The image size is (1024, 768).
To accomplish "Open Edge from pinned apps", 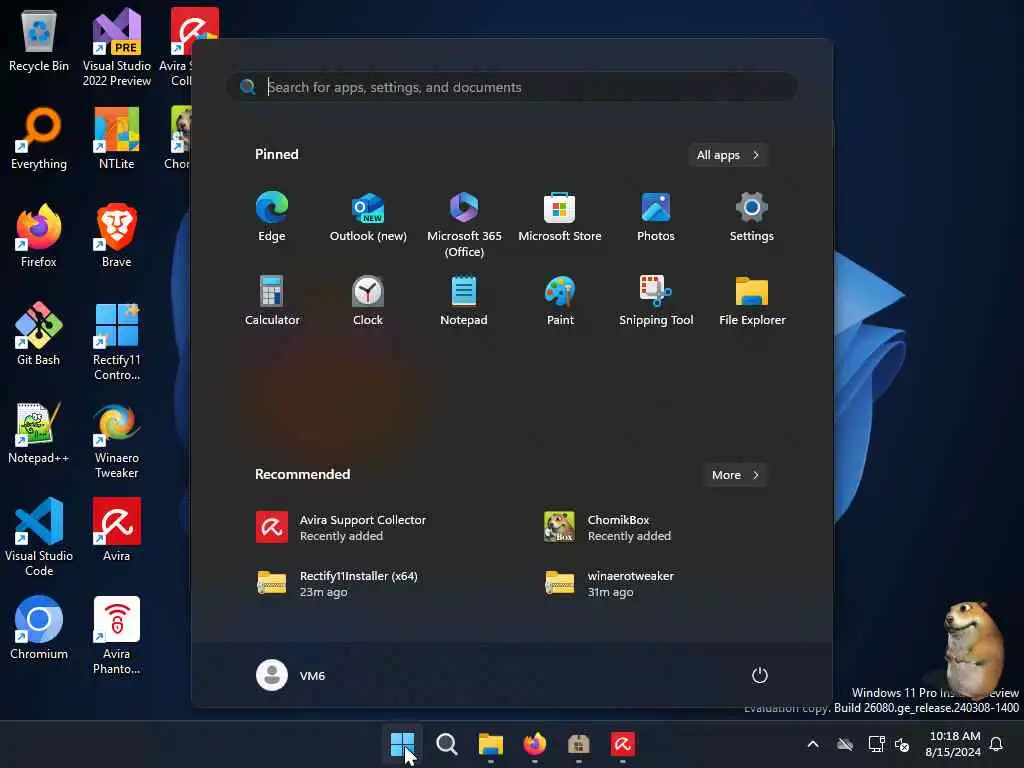I will (x=272, y=217).
